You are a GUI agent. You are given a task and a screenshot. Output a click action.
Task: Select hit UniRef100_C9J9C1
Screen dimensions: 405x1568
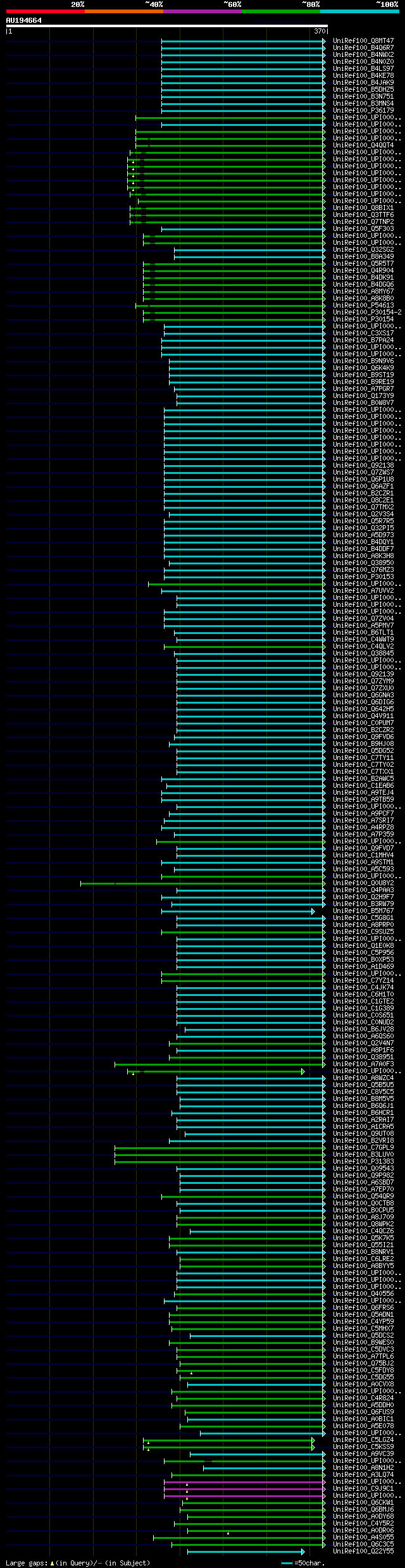363,1489
